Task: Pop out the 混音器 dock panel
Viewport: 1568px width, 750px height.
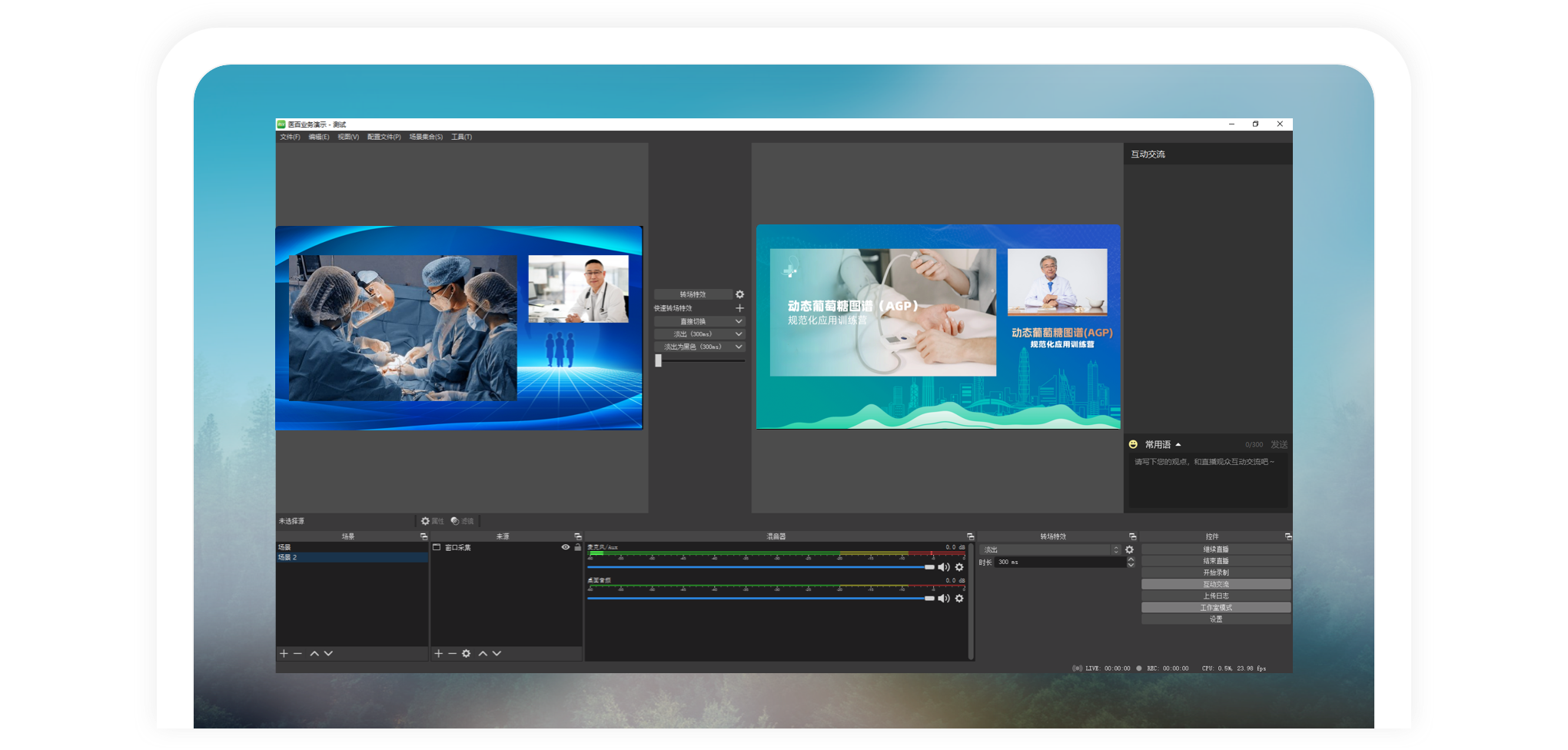Action: [970, 536]
